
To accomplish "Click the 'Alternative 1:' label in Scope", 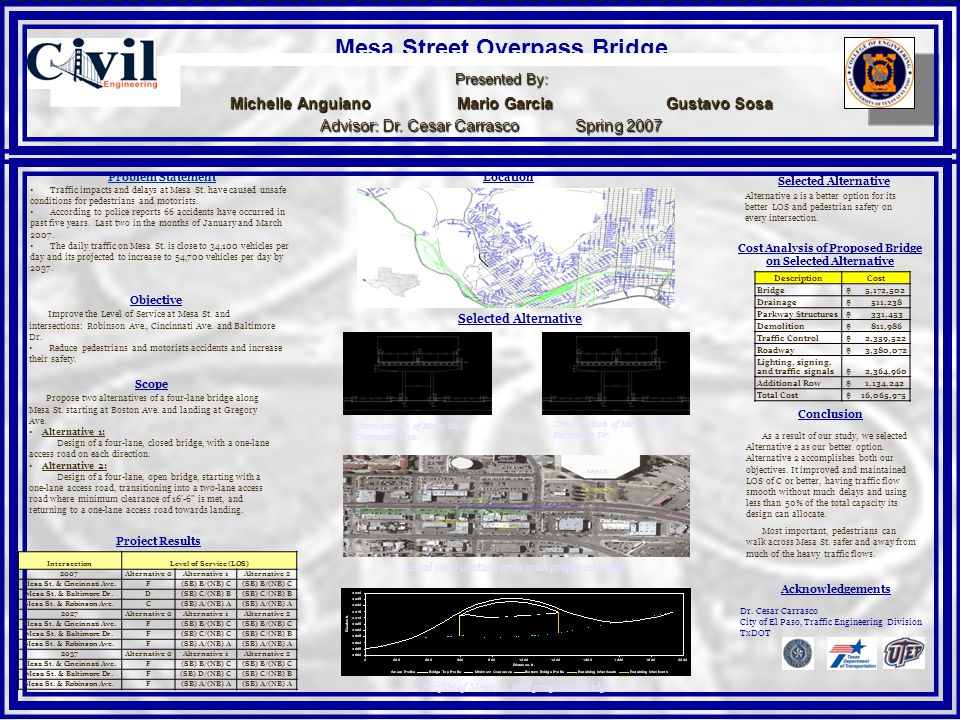I will pyautogui.click(x=73, y=432).
